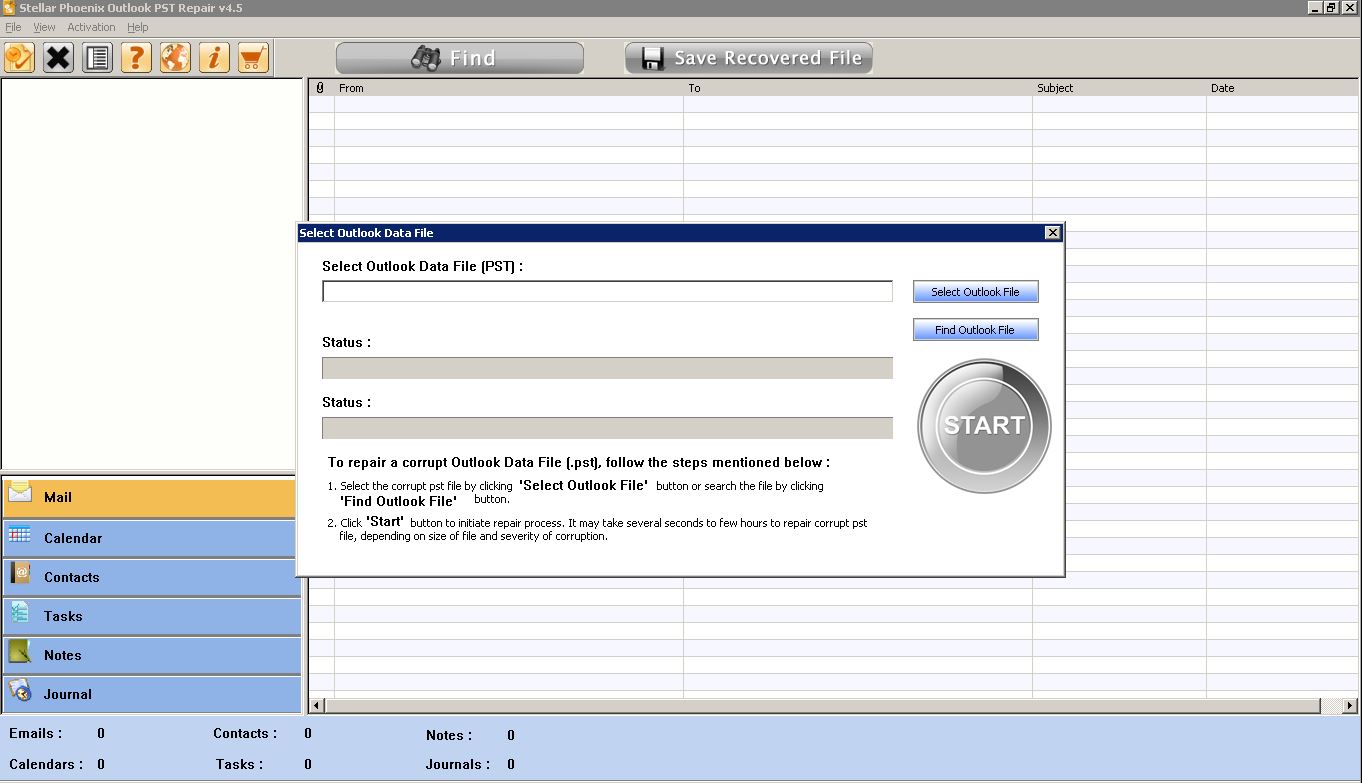The width and height of the screenshot is (1362, 783).
Task: Open the File menu
Action: click(13, 27)
